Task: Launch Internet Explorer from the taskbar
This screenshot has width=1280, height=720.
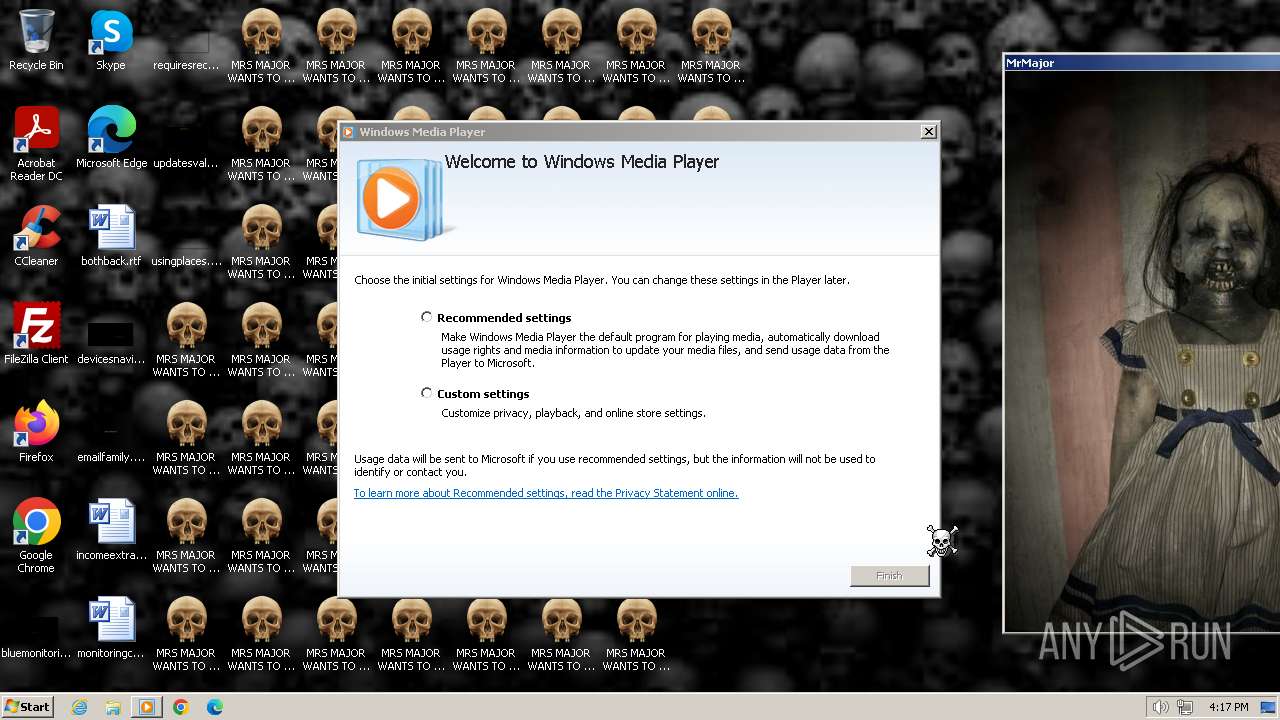Action: click(80, 707)
